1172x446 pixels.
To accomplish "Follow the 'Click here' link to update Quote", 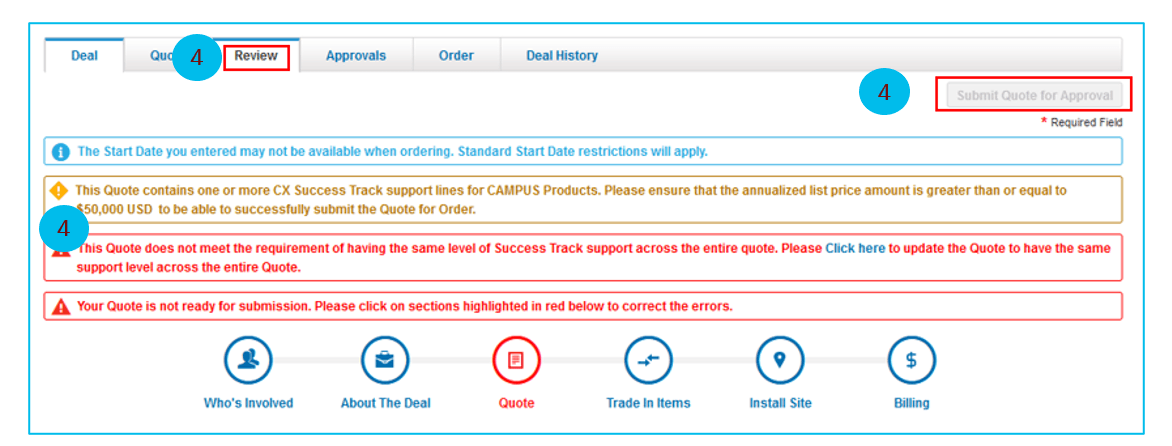I will coord(855,249).
